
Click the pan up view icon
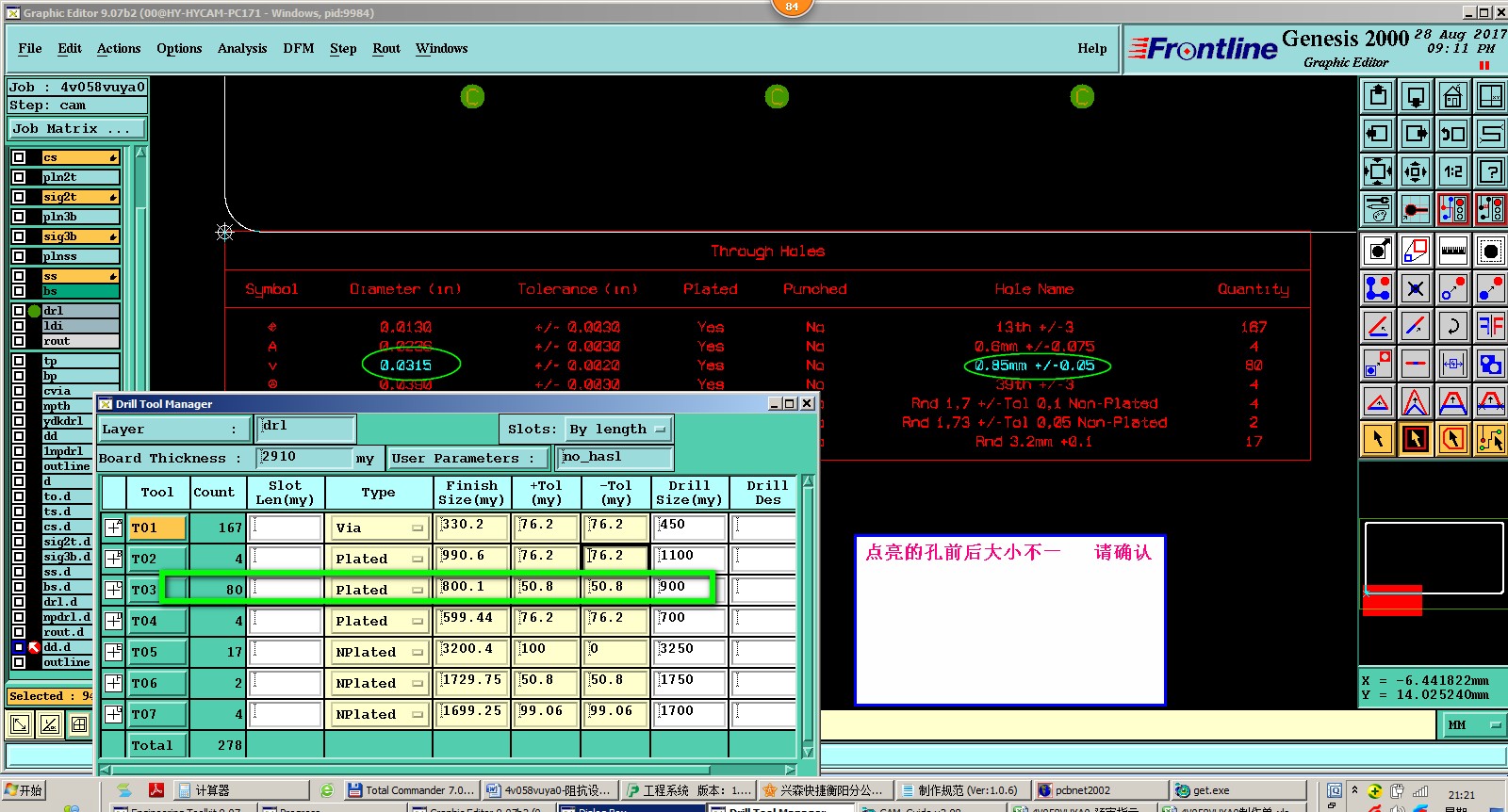(1378, 96)
